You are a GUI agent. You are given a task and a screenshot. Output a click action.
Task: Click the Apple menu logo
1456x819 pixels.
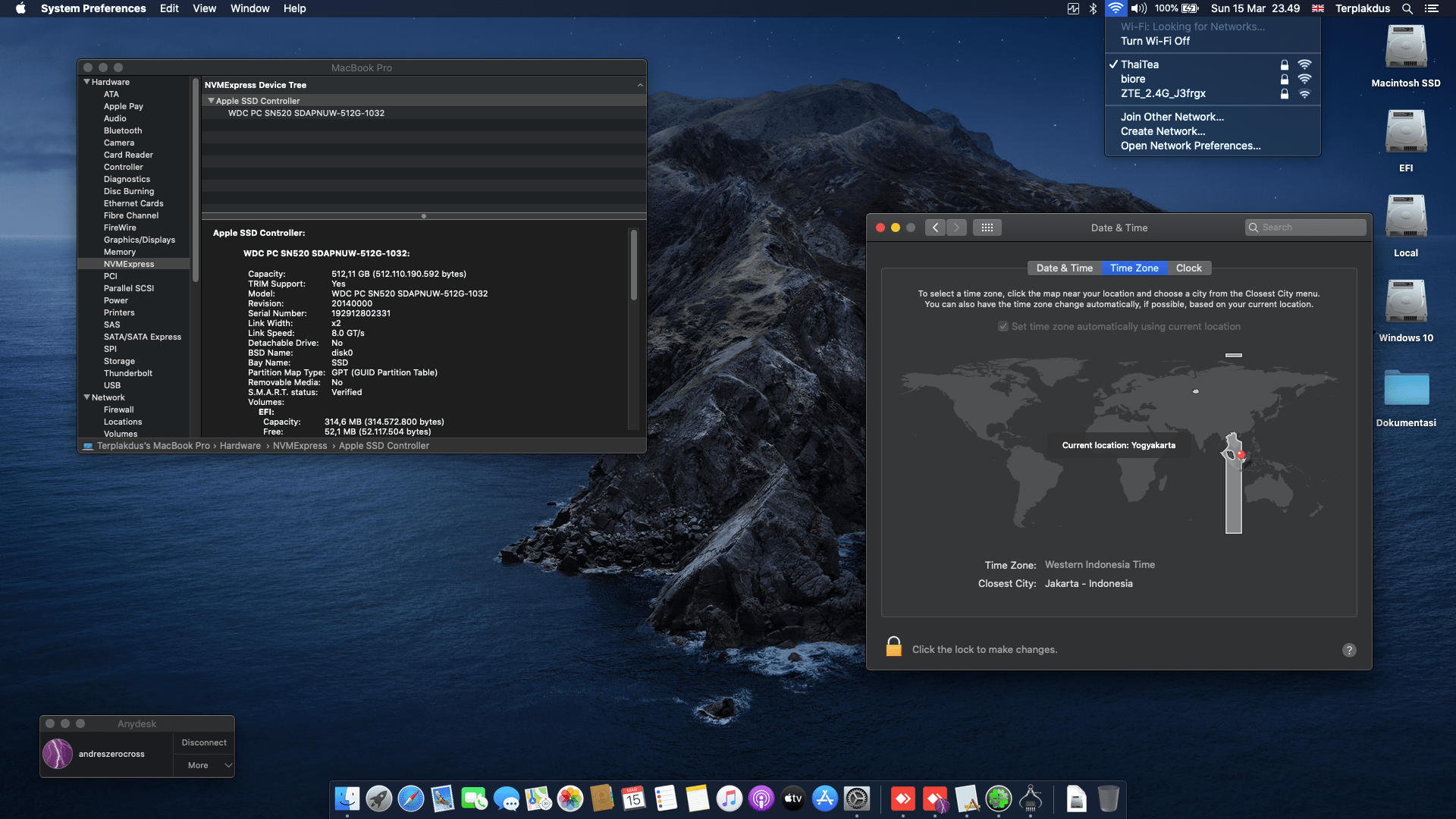click(20, 8)
